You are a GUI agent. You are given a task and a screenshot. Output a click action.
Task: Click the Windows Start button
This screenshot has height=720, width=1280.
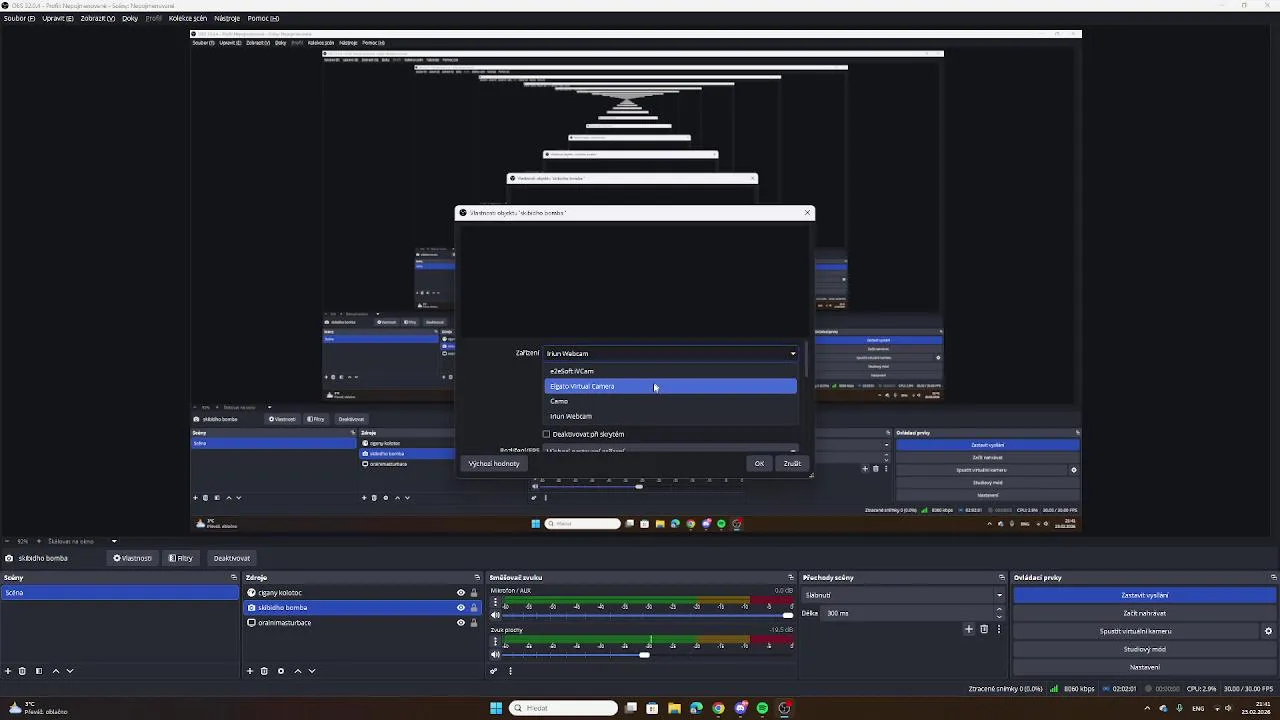(x=496, y=708)
